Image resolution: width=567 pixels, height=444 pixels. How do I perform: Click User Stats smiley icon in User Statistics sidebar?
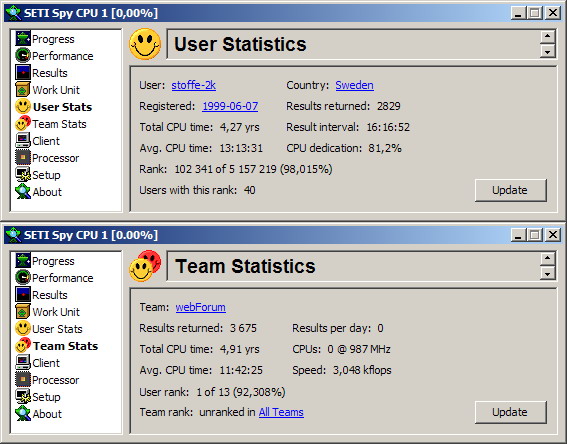point(23,107)
